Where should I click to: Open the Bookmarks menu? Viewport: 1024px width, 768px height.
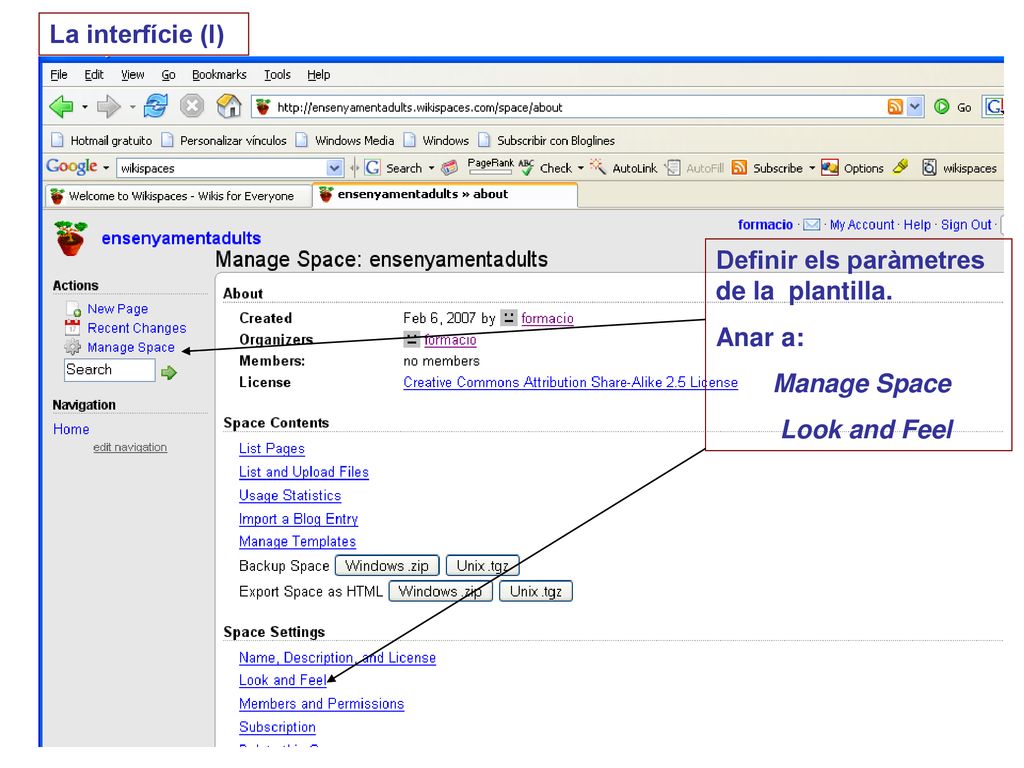pyautogui.click(x=219, y=74)
